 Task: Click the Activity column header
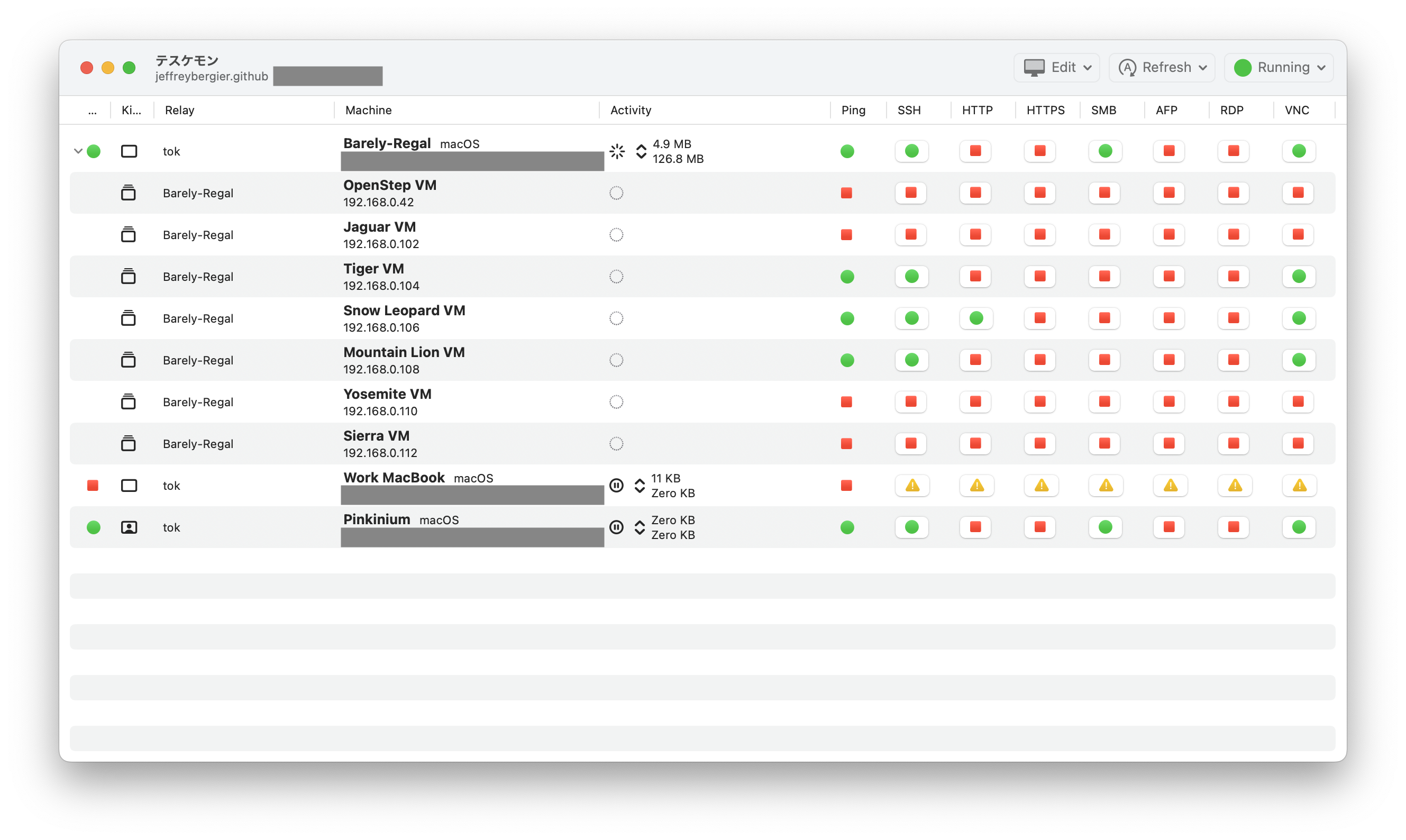631,110
